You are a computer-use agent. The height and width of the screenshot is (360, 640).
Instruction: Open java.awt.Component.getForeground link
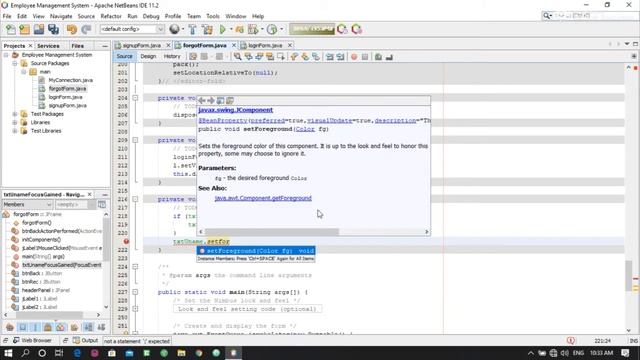coord(263,198)
